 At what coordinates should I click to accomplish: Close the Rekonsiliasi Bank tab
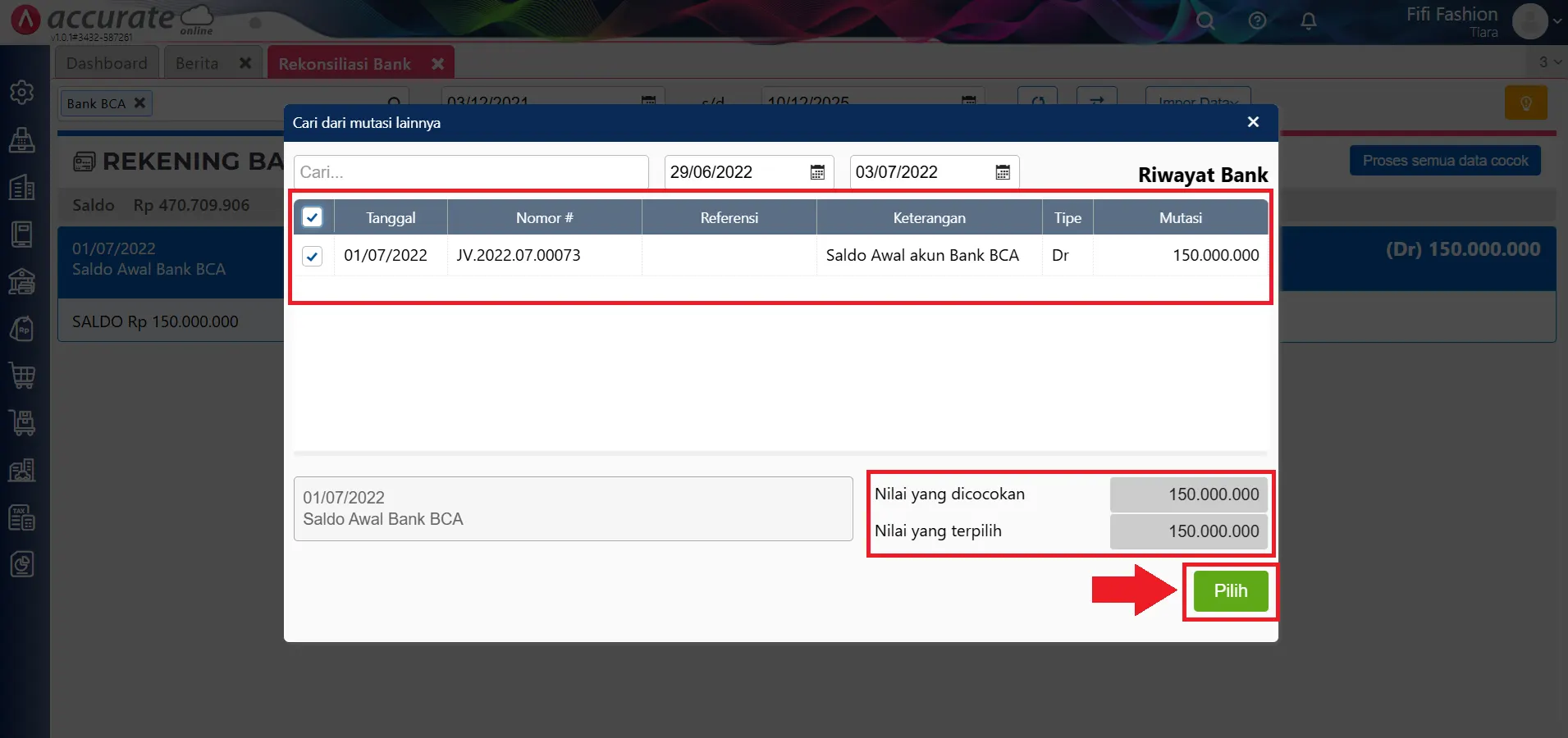(438, 63)
